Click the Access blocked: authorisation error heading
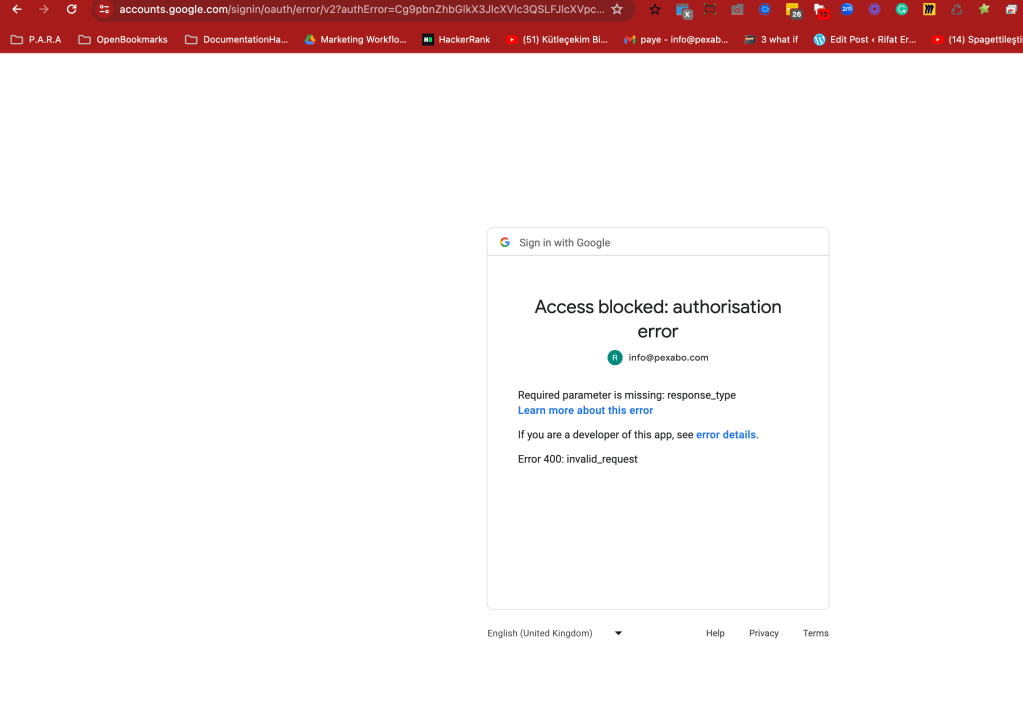The image size is (1023, 703). coord(658,319)
